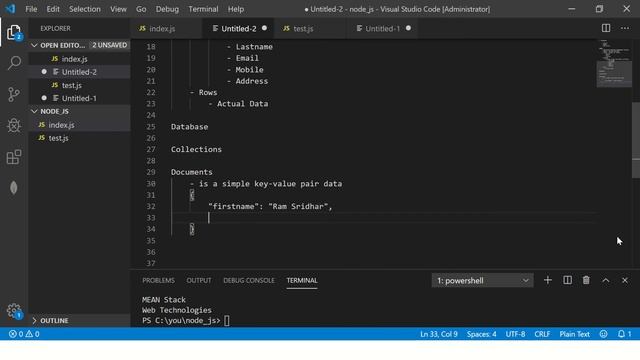Click the errors count icon in status bar
Screen dimensions: 640x360
click(16, 334)
